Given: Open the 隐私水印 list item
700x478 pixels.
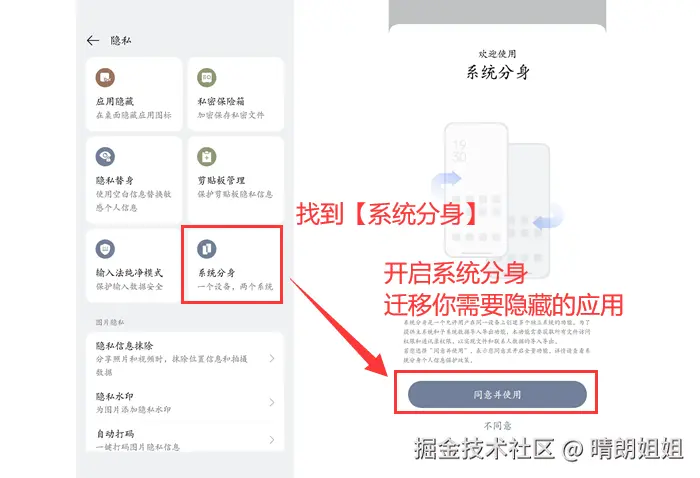Looking at the screenshot, I should 185,402.
